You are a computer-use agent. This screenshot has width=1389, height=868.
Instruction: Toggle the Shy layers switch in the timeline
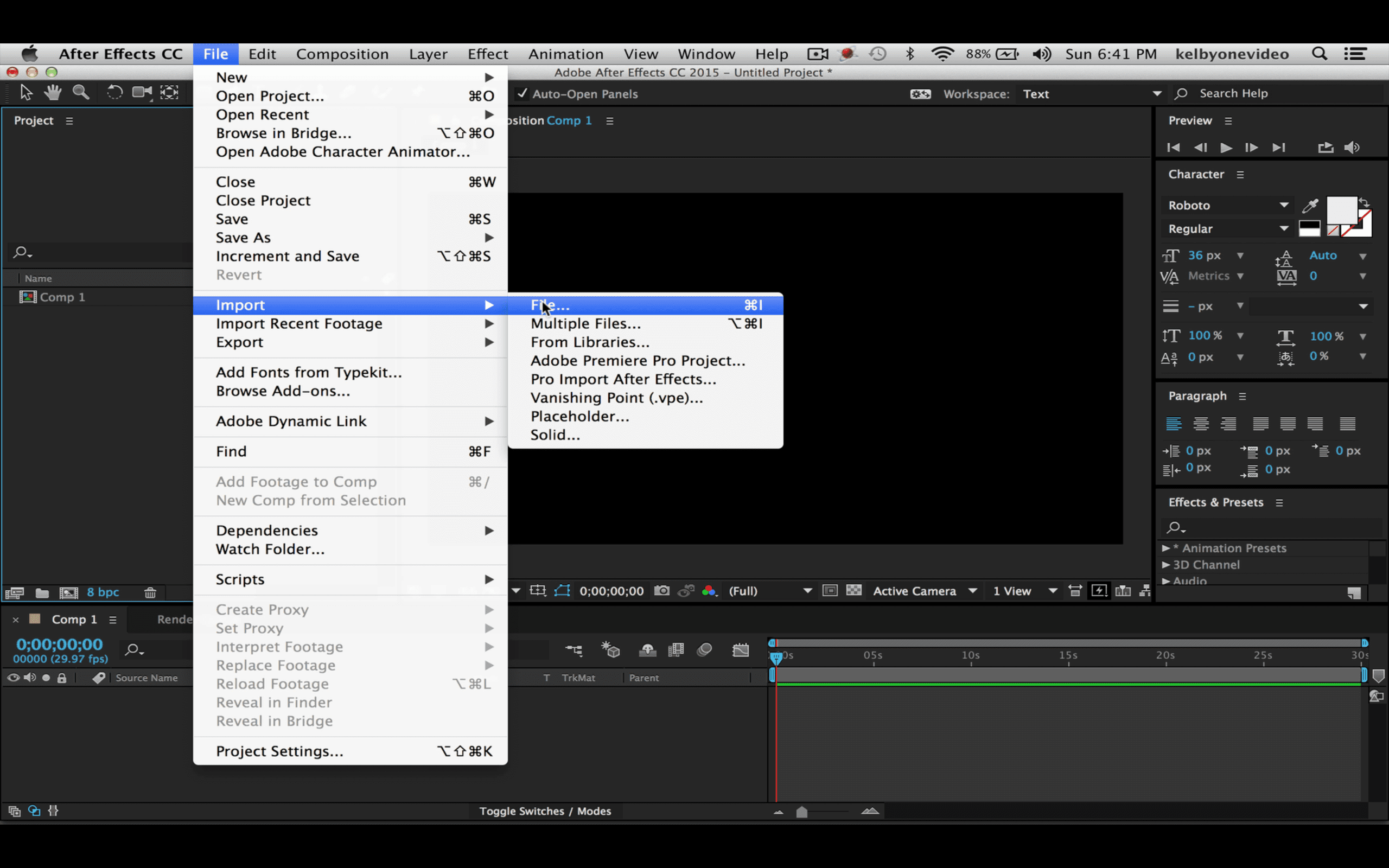click(647, 649)
